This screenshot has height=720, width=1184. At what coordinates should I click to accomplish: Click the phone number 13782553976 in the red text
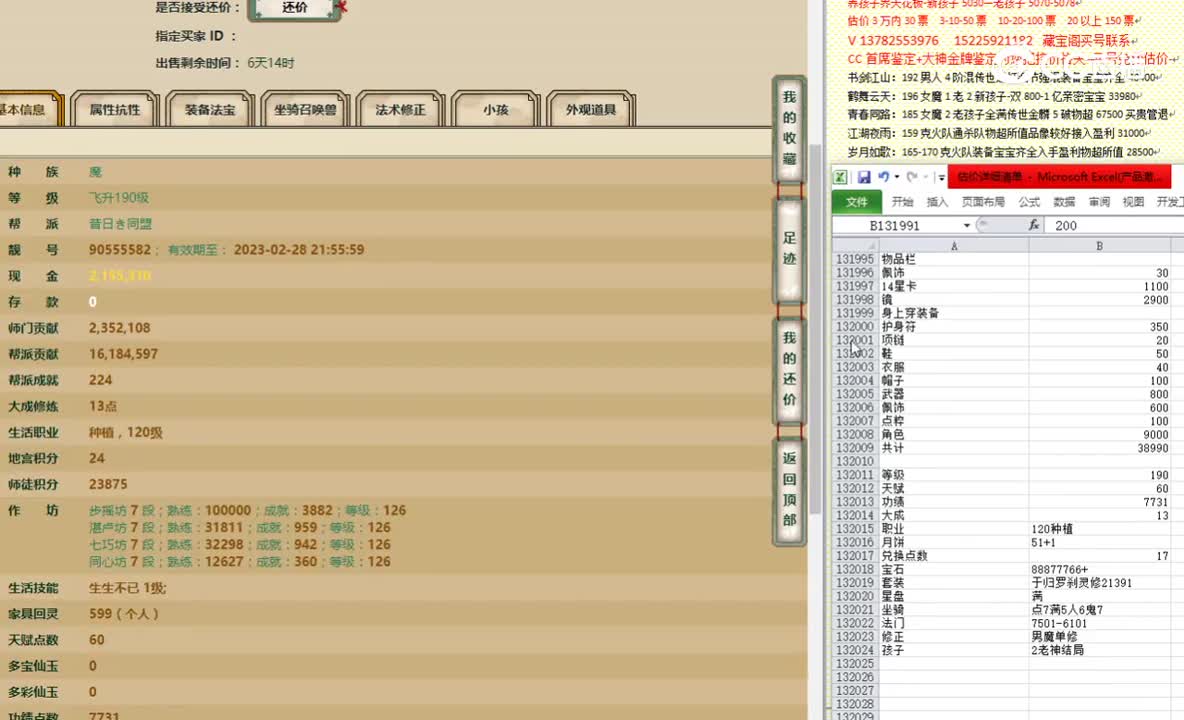coord(899,41)
